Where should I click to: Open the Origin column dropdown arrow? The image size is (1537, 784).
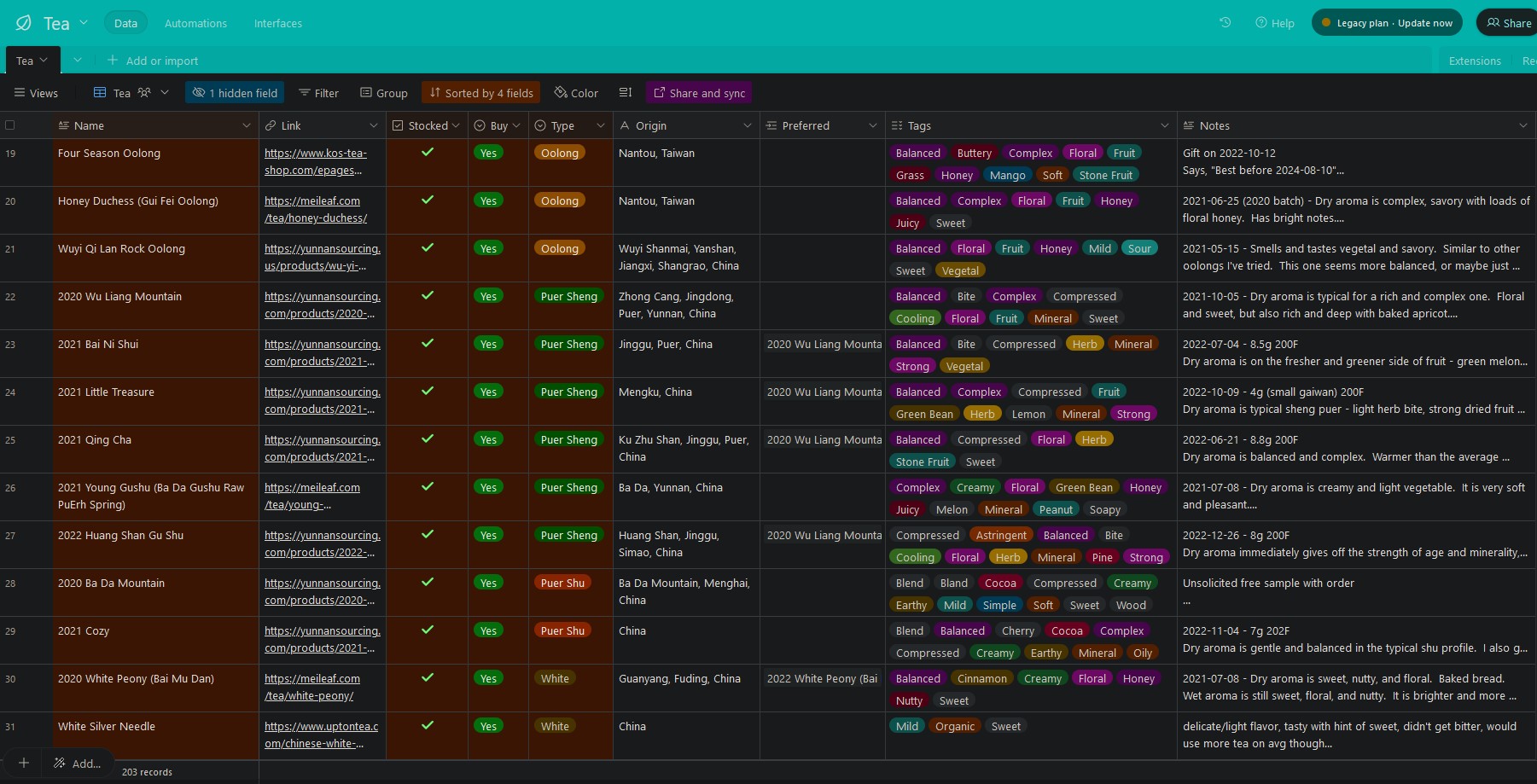748,125
